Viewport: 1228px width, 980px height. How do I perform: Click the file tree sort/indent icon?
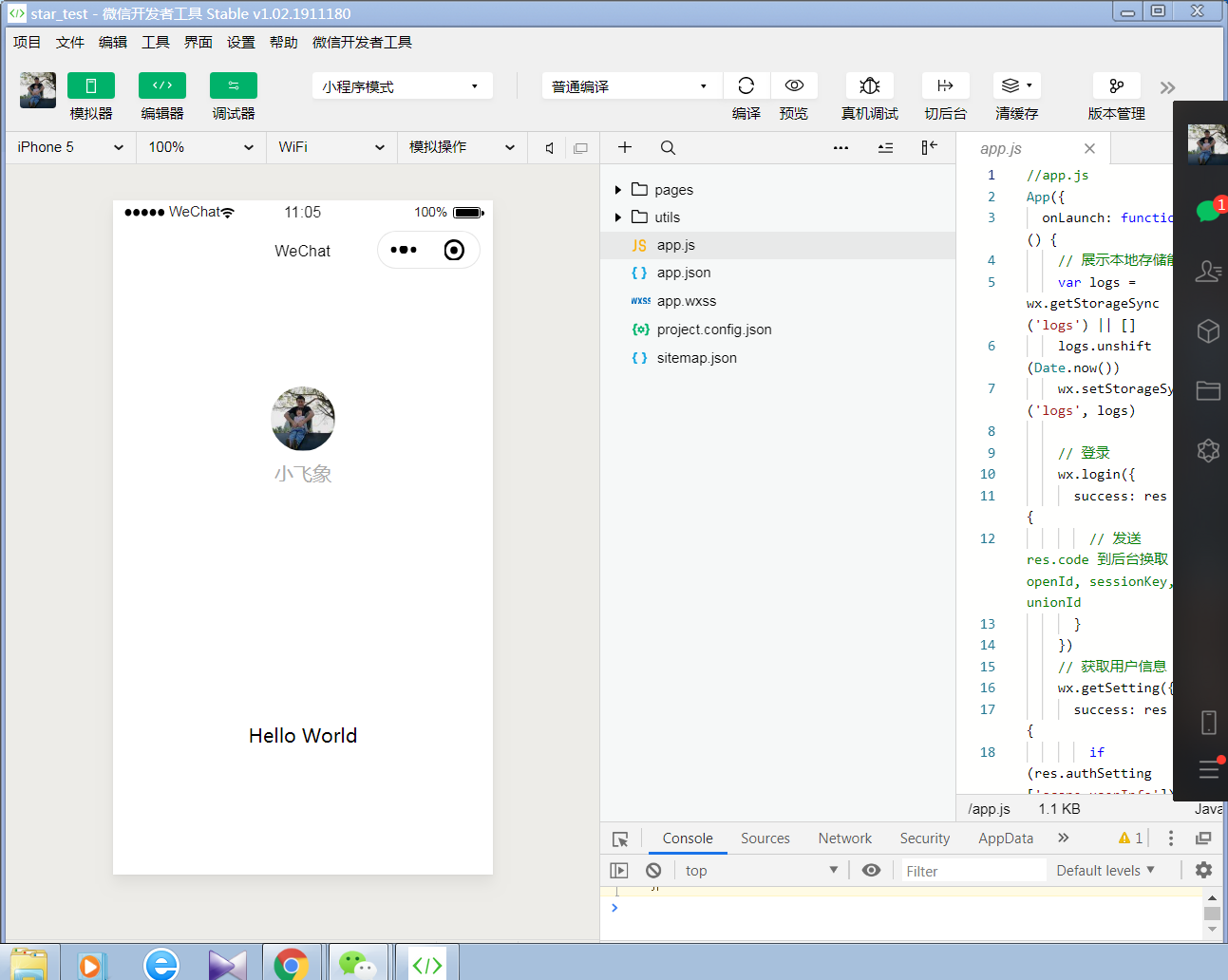(x=885, y=147)
